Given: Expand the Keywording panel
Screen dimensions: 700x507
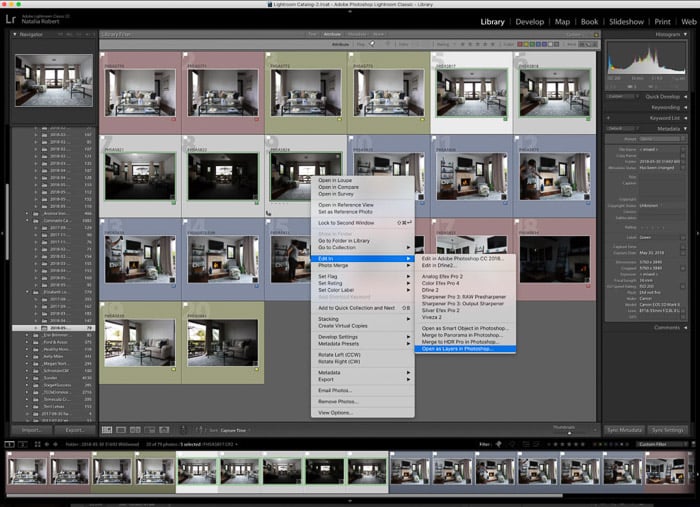Looking at the screenshot, I should 685,107.
